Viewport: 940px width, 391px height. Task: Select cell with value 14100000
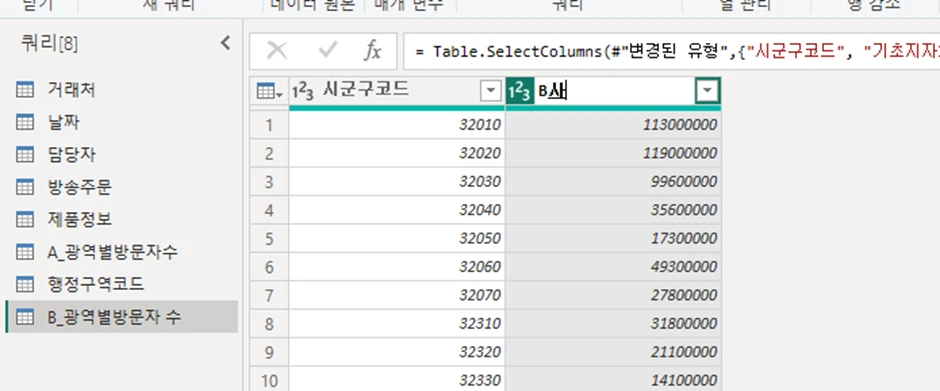[613, 380]
